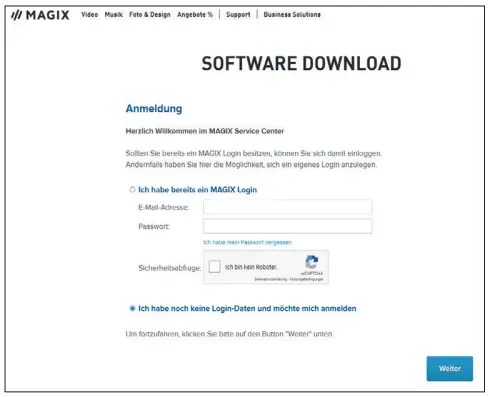Select 'Ich habe noch keine Login-Daten' radio
This screenshot has width=488, height=397.
pyautogui.click(x=132, y=308)
